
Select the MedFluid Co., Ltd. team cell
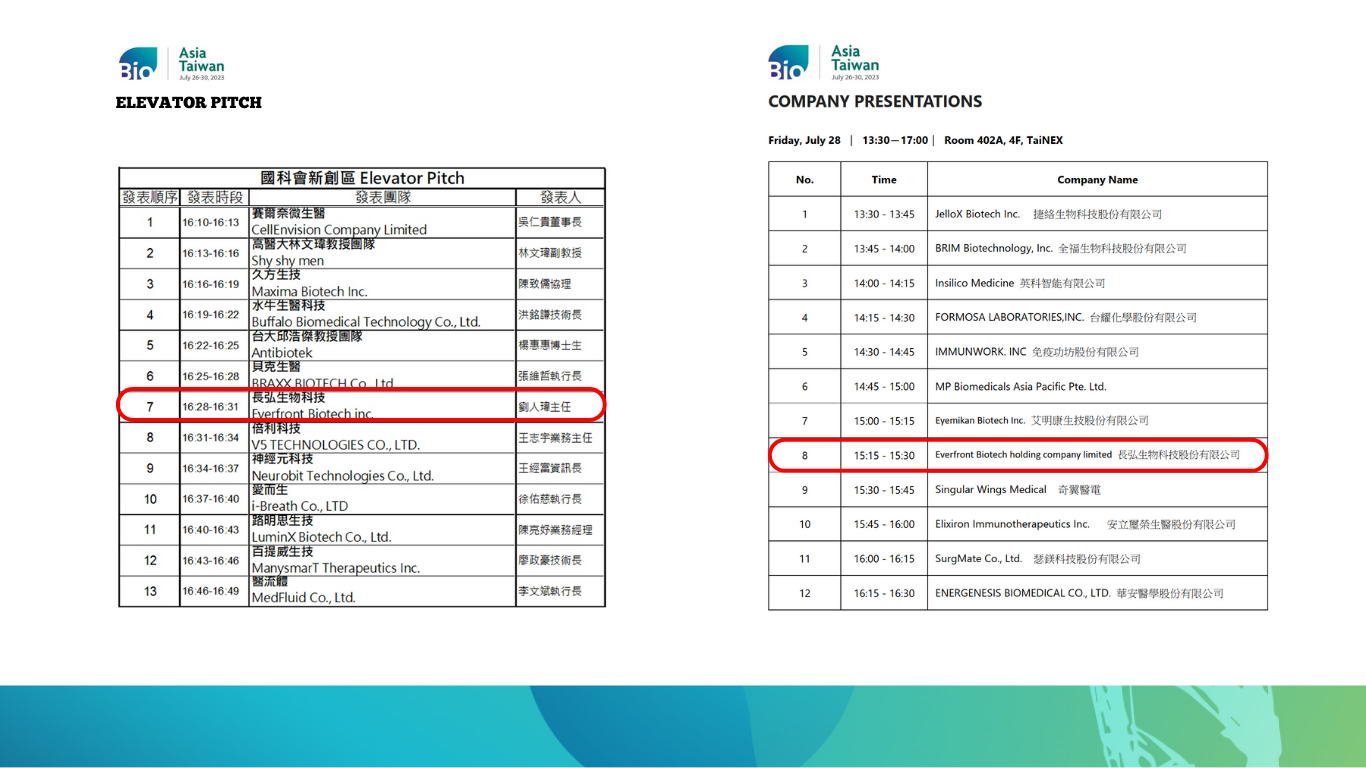click(303, 597)
